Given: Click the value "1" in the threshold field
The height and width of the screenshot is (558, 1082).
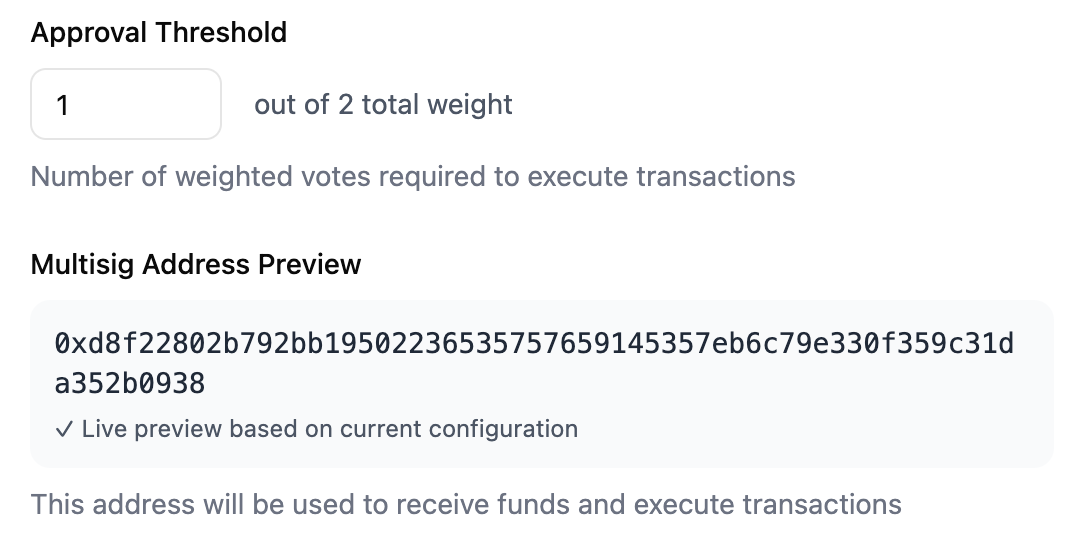Looking at the screenshot, I should pyautogui.click(x=63, y=105).
